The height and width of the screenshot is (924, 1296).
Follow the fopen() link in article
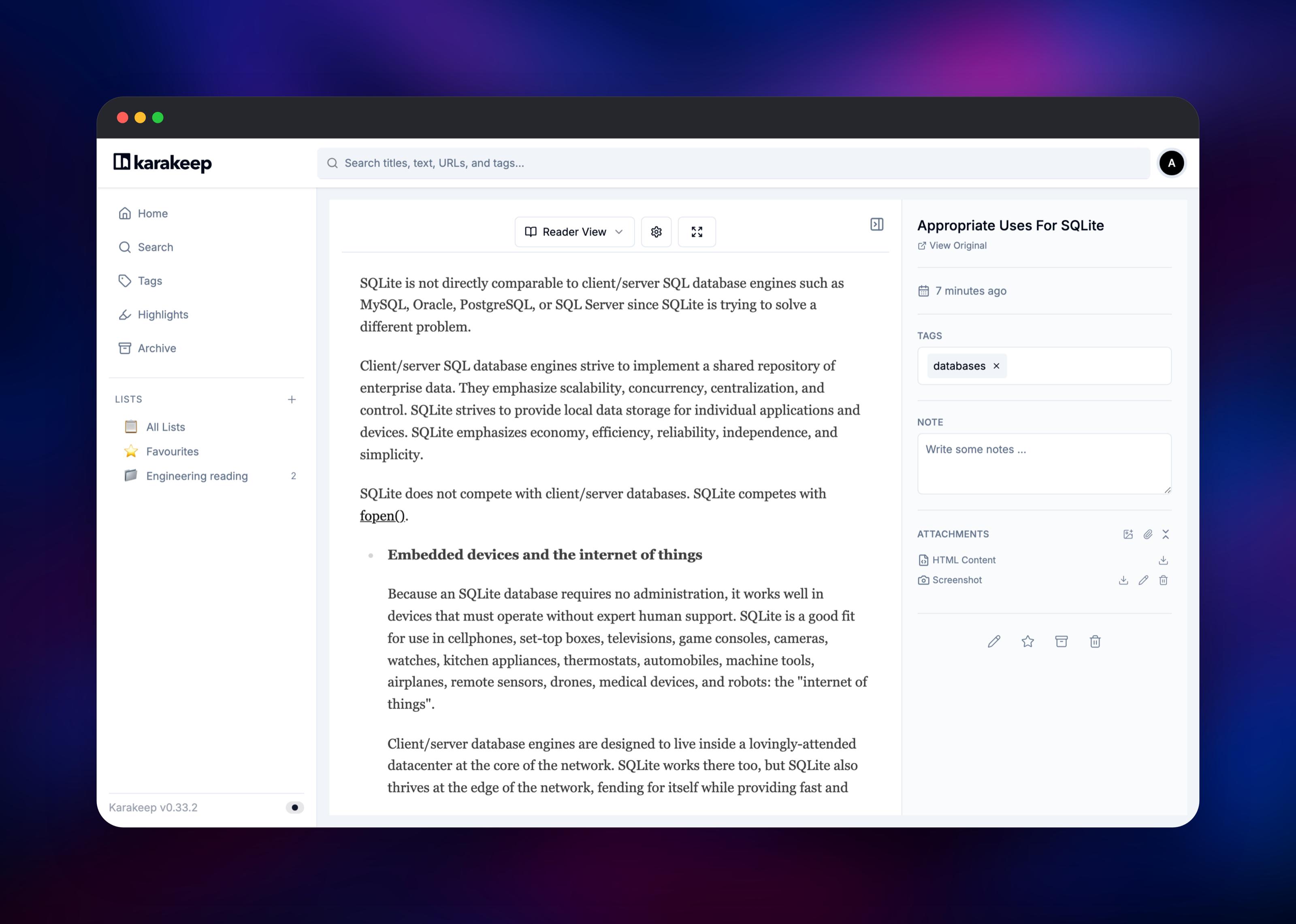tap(382, 515)
